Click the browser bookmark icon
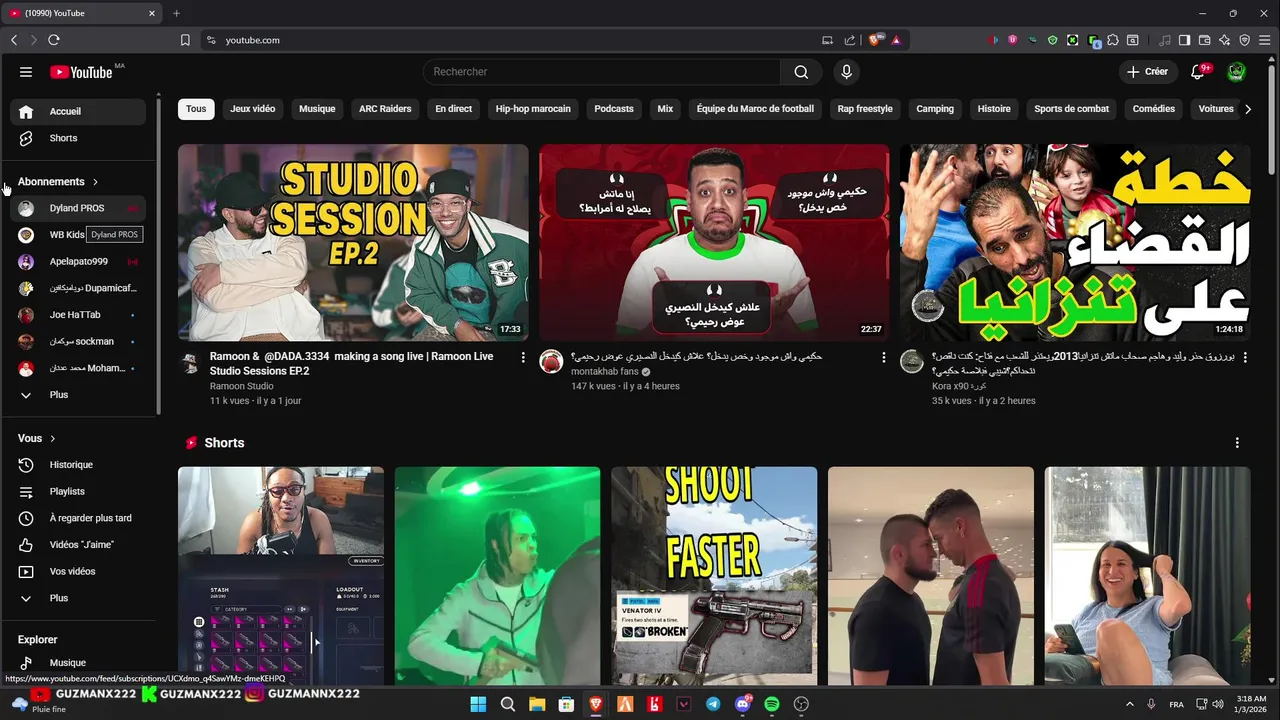The image size is (1280, 720). coord(185,40)
